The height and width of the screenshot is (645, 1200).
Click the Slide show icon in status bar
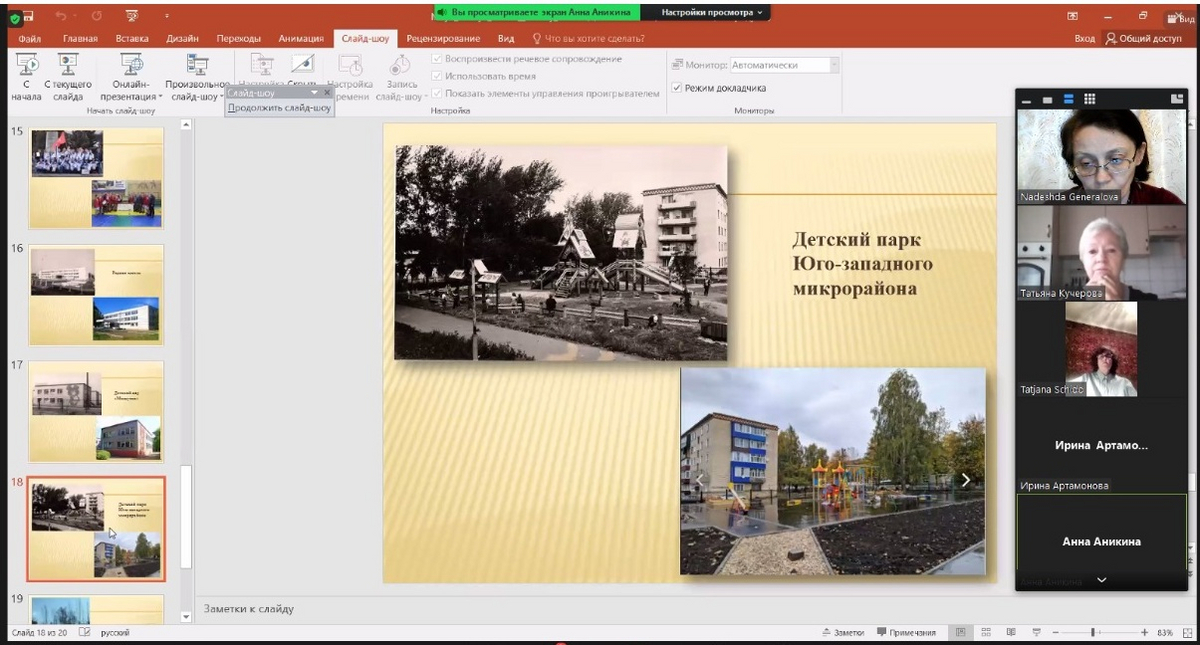pos(1038,632)
